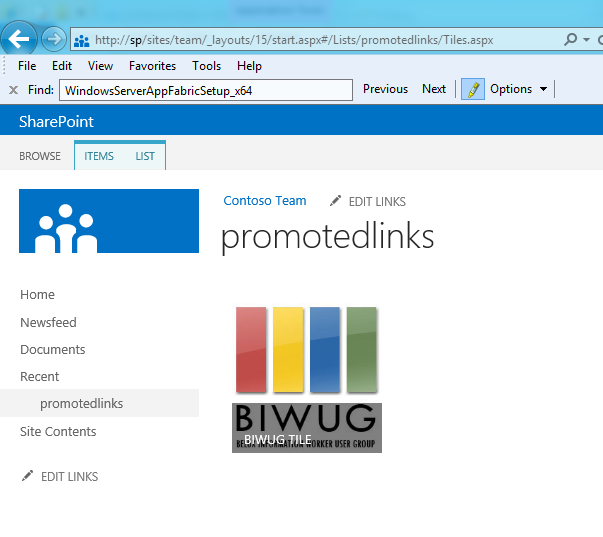Close the Find bar
This screenshot has height=537, width=603.
[13, 90]
